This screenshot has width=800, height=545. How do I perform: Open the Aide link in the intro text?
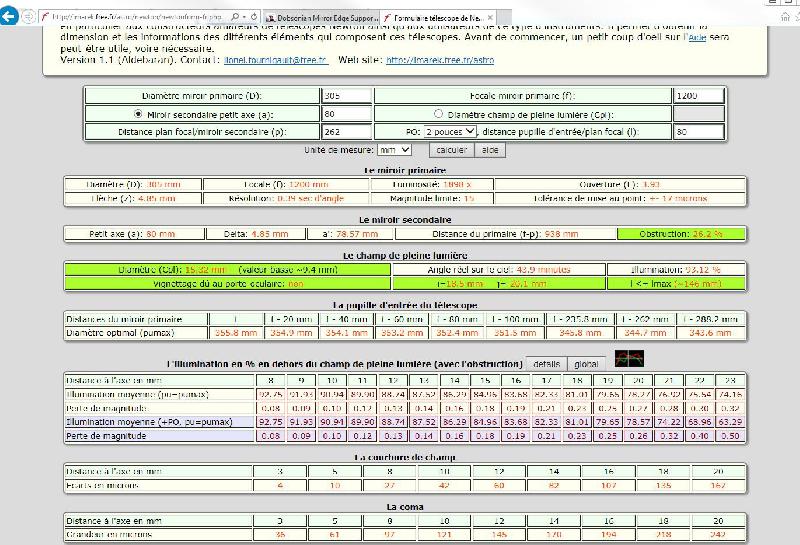click(x=697, y=37)
